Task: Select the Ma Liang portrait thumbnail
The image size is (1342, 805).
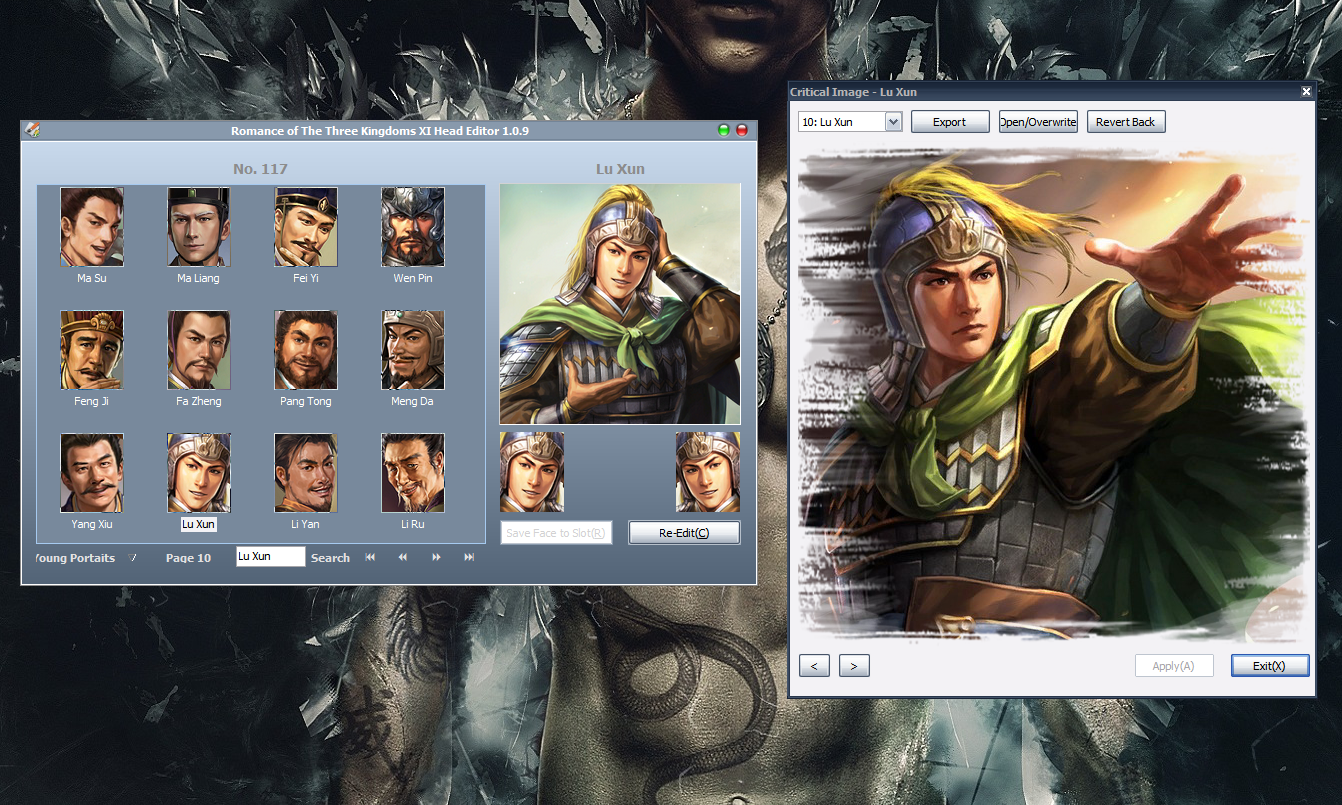Action: click(199, 227)
